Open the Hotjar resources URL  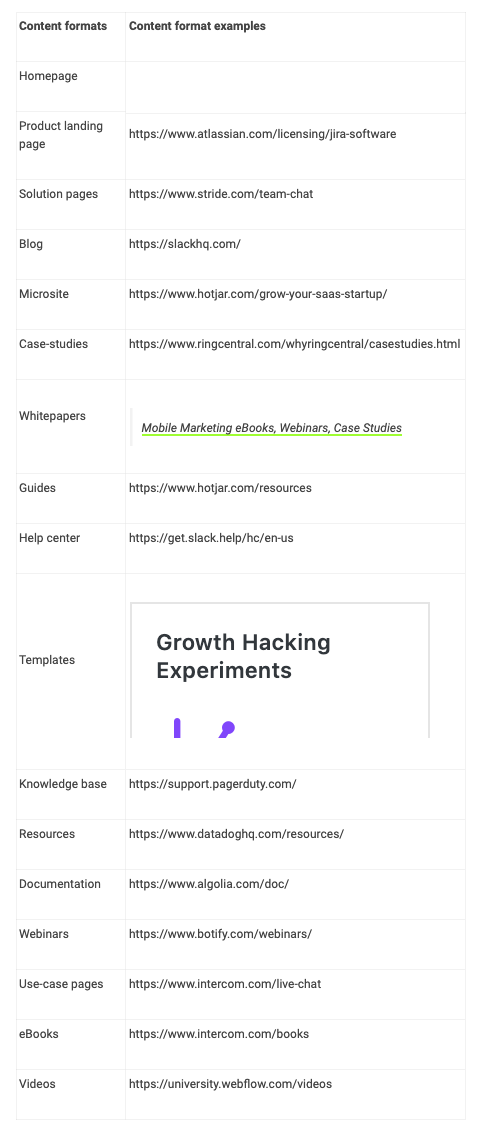220,488
